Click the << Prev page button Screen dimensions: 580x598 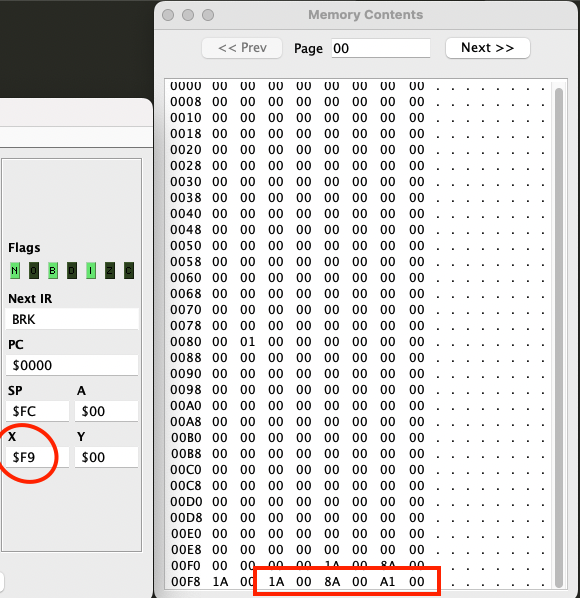(242, 48)
